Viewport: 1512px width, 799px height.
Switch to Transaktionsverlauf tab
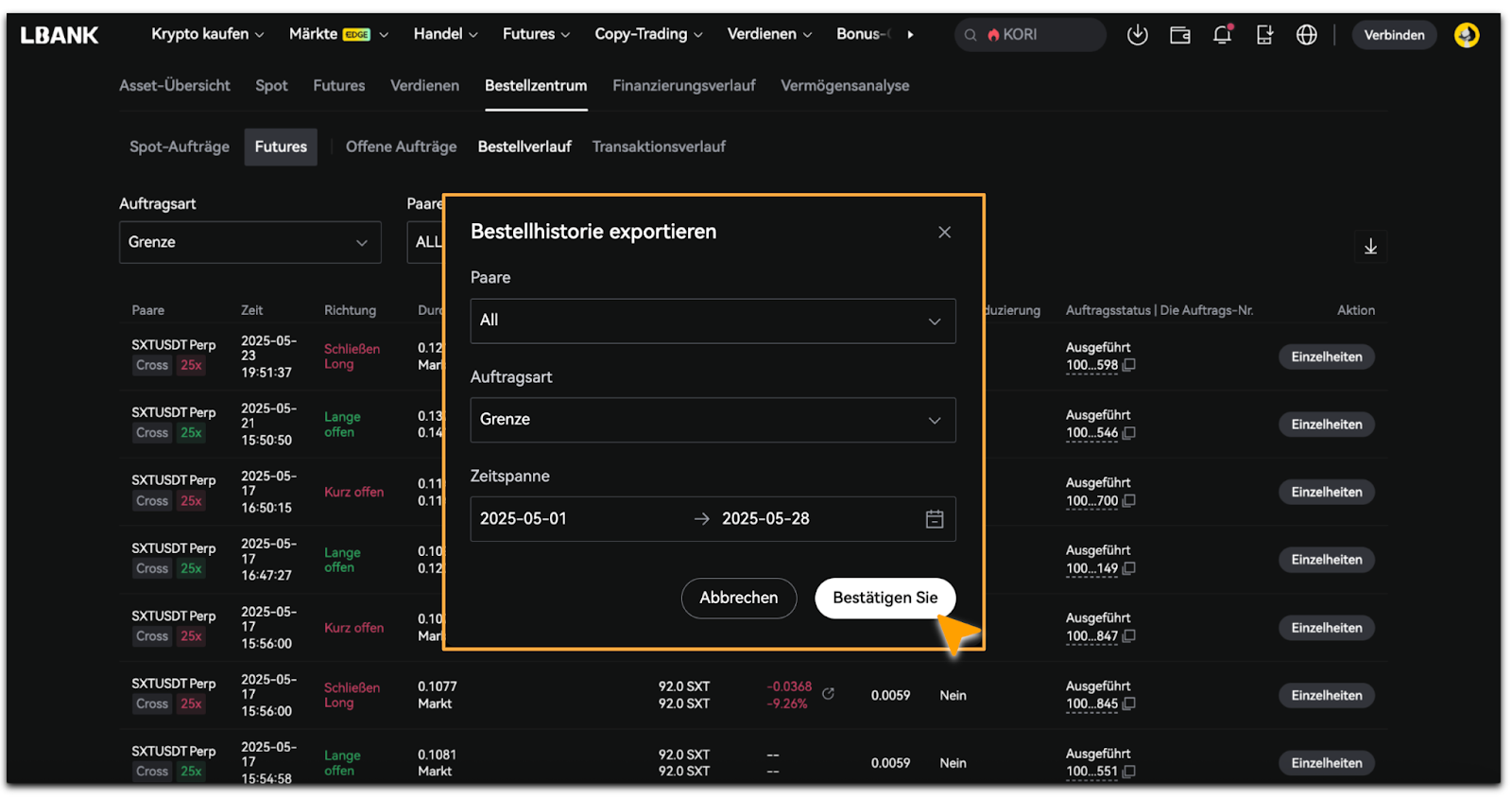coord(659,147)
